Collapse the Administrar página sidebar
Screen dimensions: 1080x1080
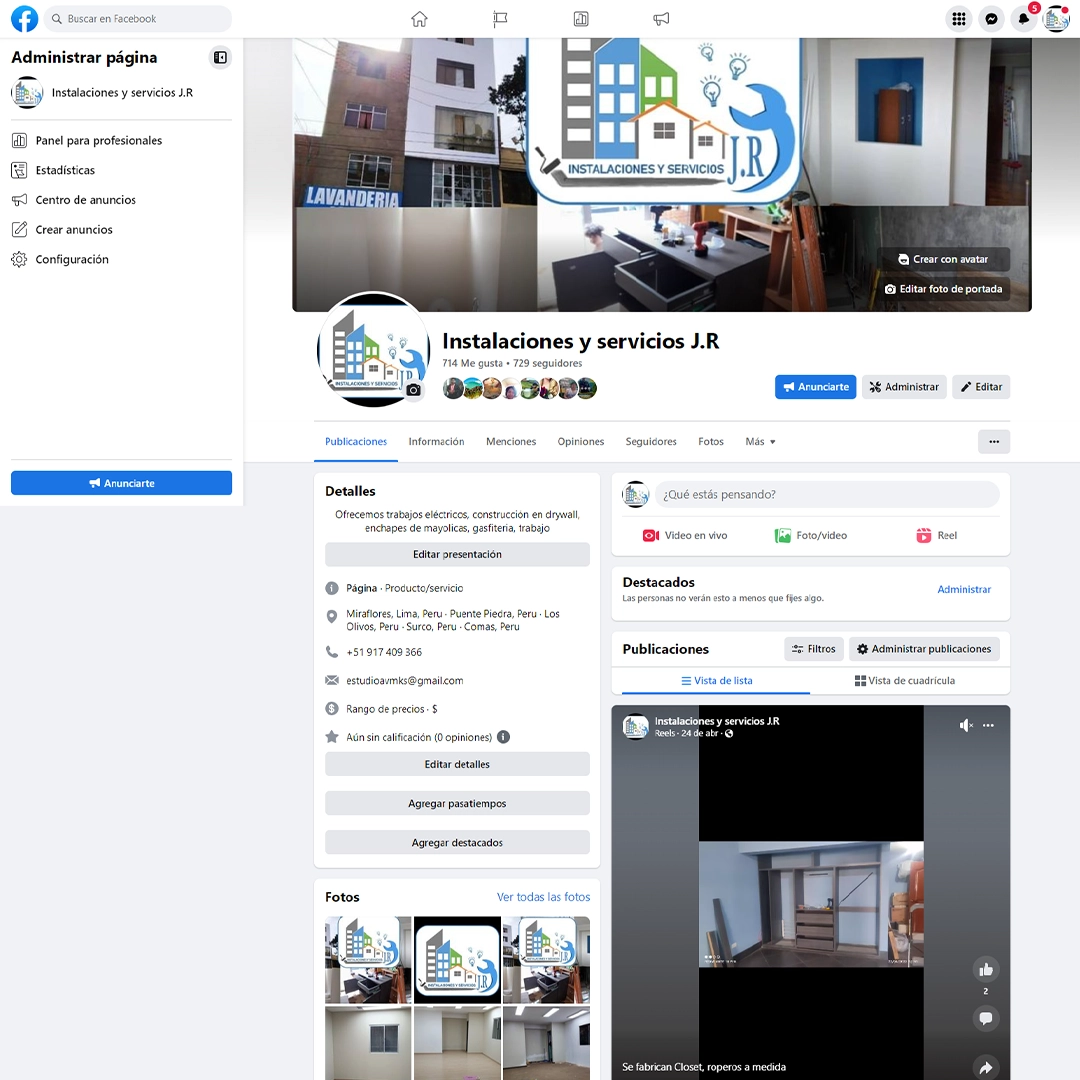coord(220,58)
